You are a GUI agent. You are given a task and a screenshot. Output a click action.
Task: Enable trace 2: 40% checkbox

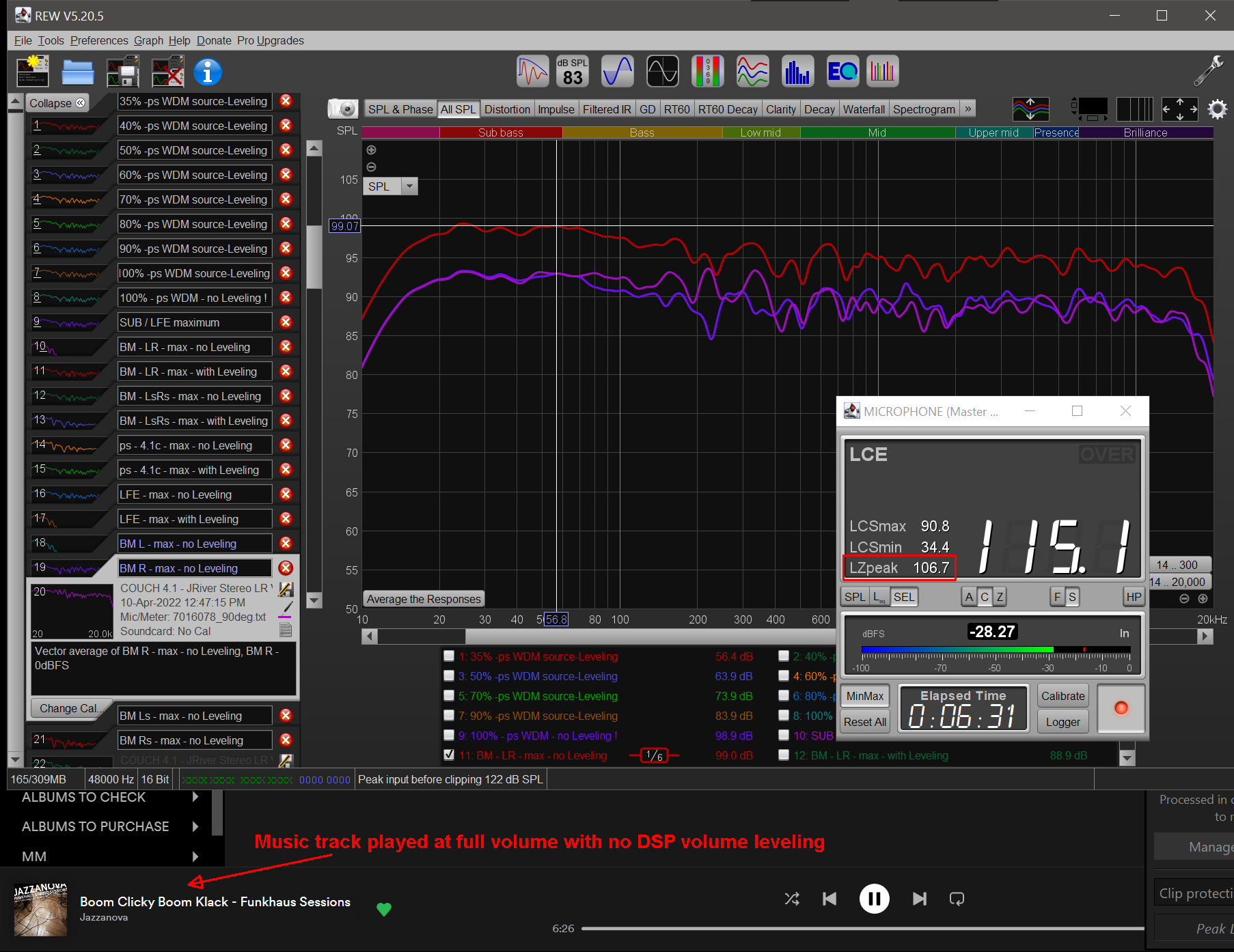click(x=784, y=656)
